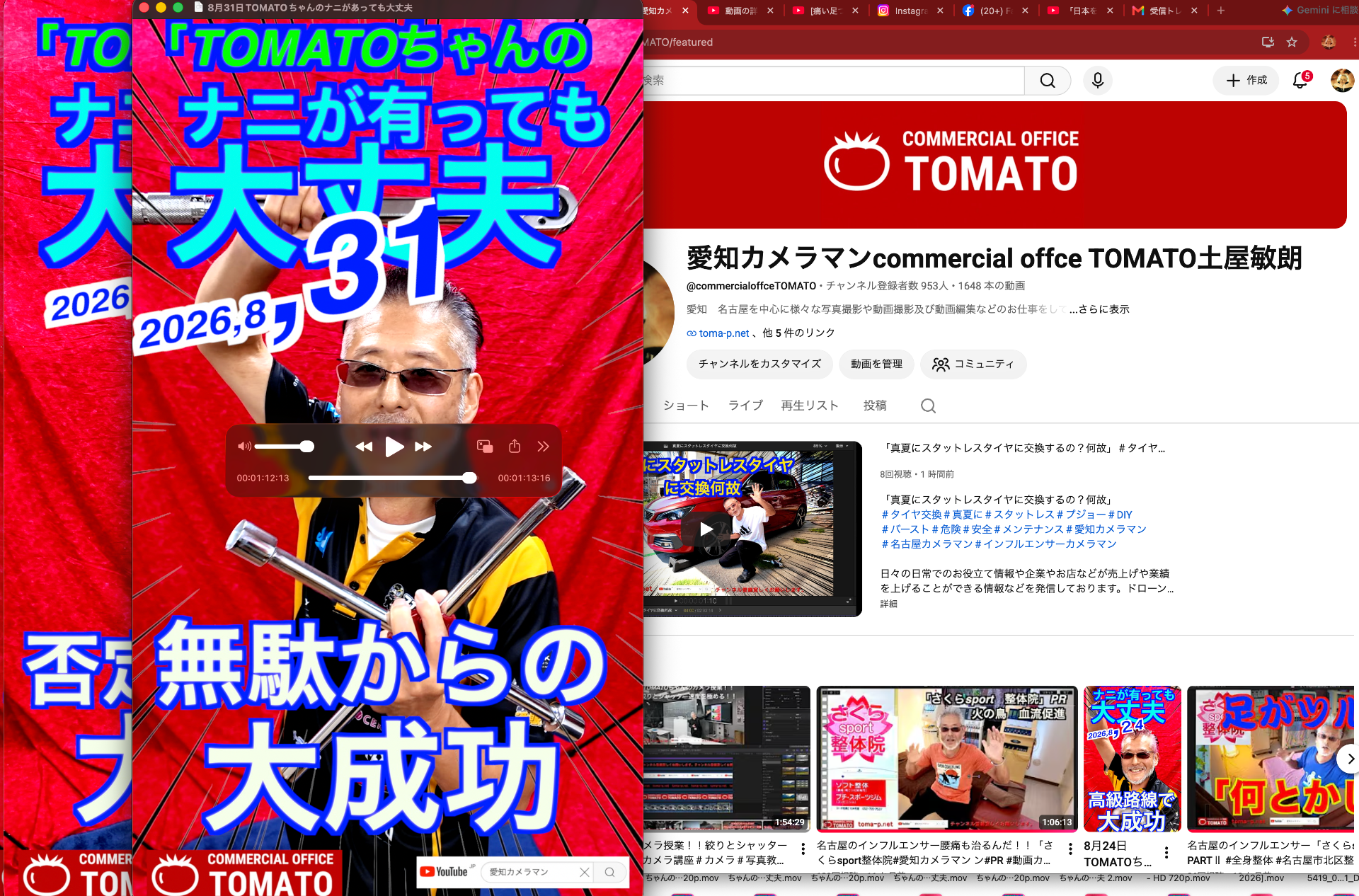
Task: Open the 高級路線で大成功 video thumbnail
Action: click(x=1132, y=759)
